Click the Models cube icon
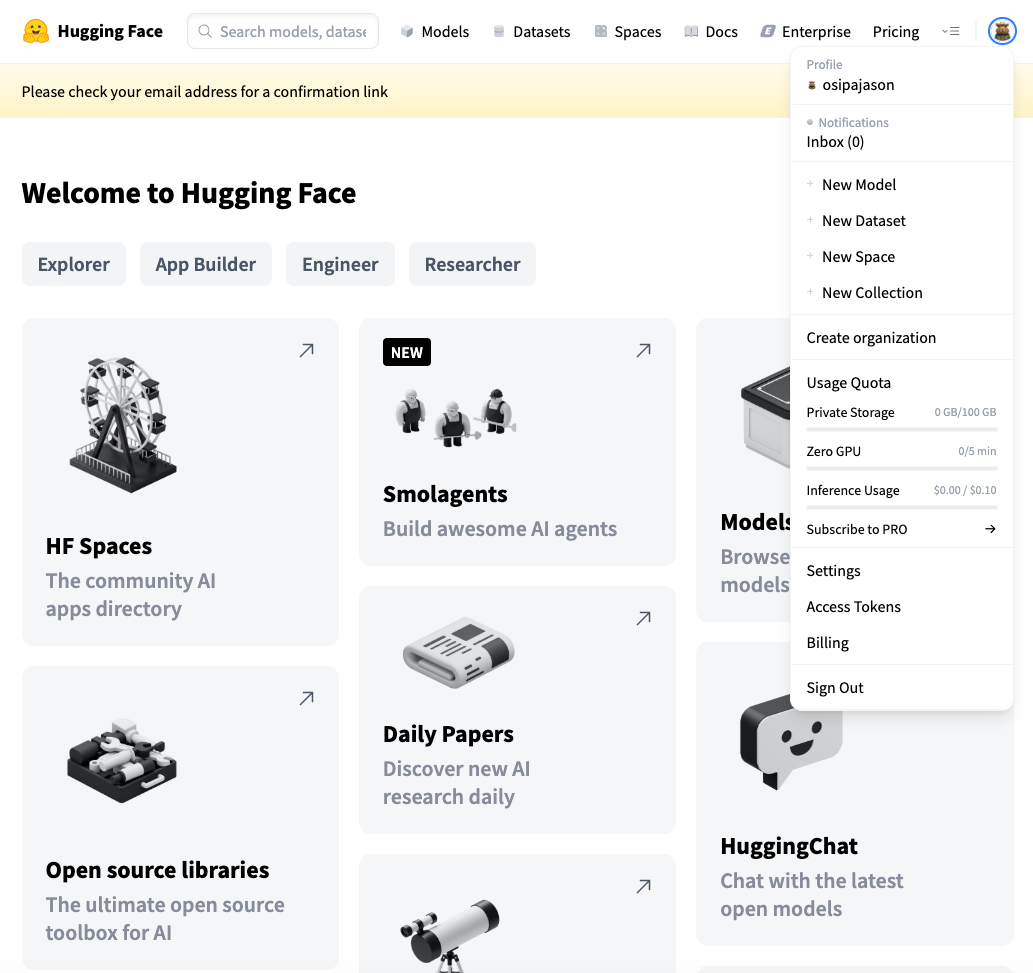Image resolution: width=1033 pixels, height=973 pixels. coord(407,31)
